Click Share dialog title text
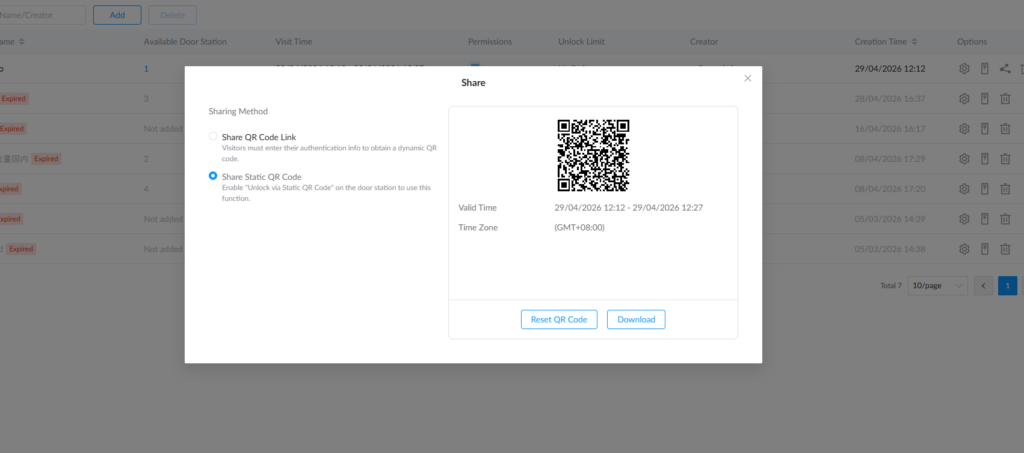This screenshot has height=453, width=1024. click(473, 83)
